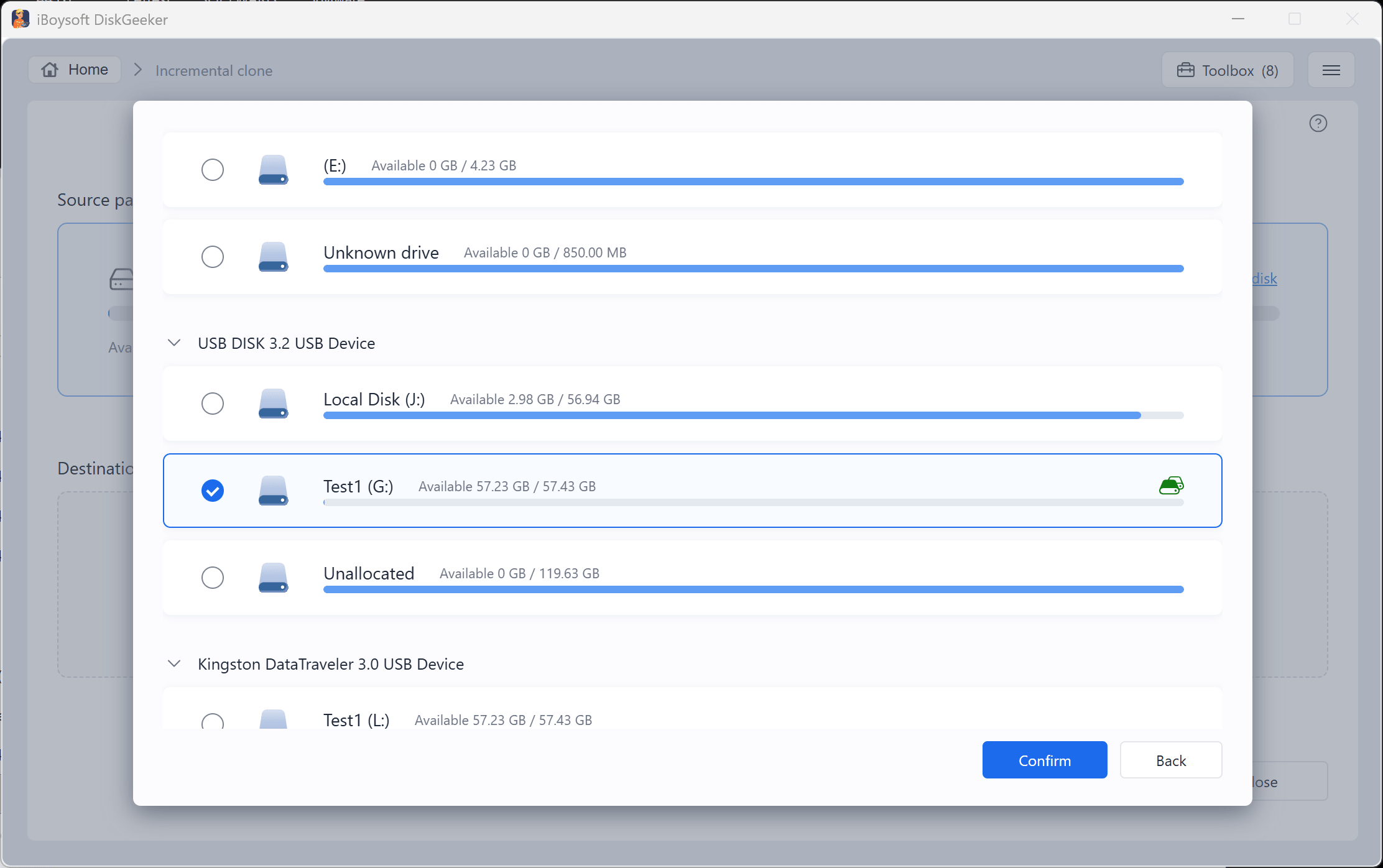Click the 'Test1 (G:)' label
1383x868 pixels.
358,486
